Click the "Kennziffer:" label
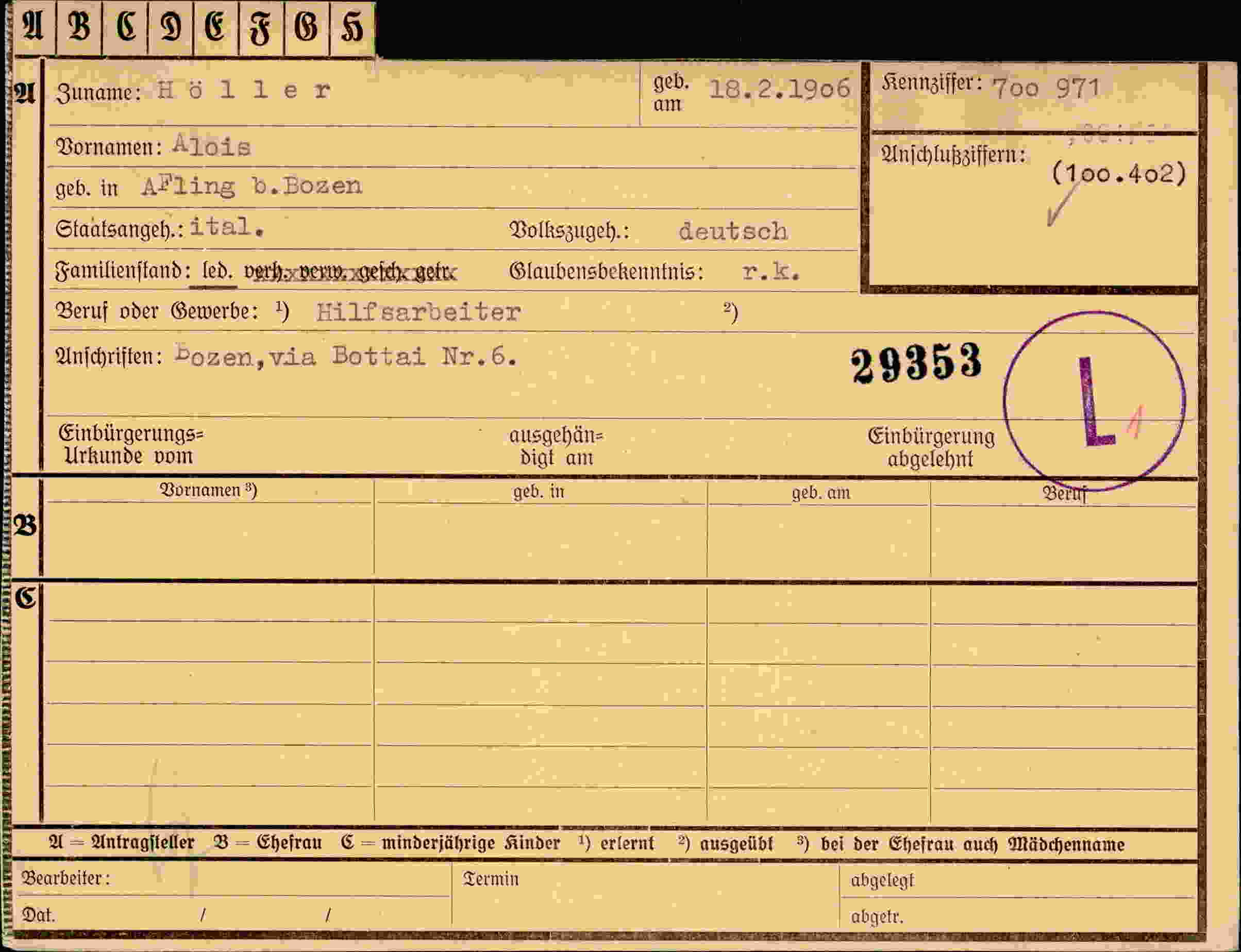The width and height of the screenshot is (1241, 952). click(932, 83)
